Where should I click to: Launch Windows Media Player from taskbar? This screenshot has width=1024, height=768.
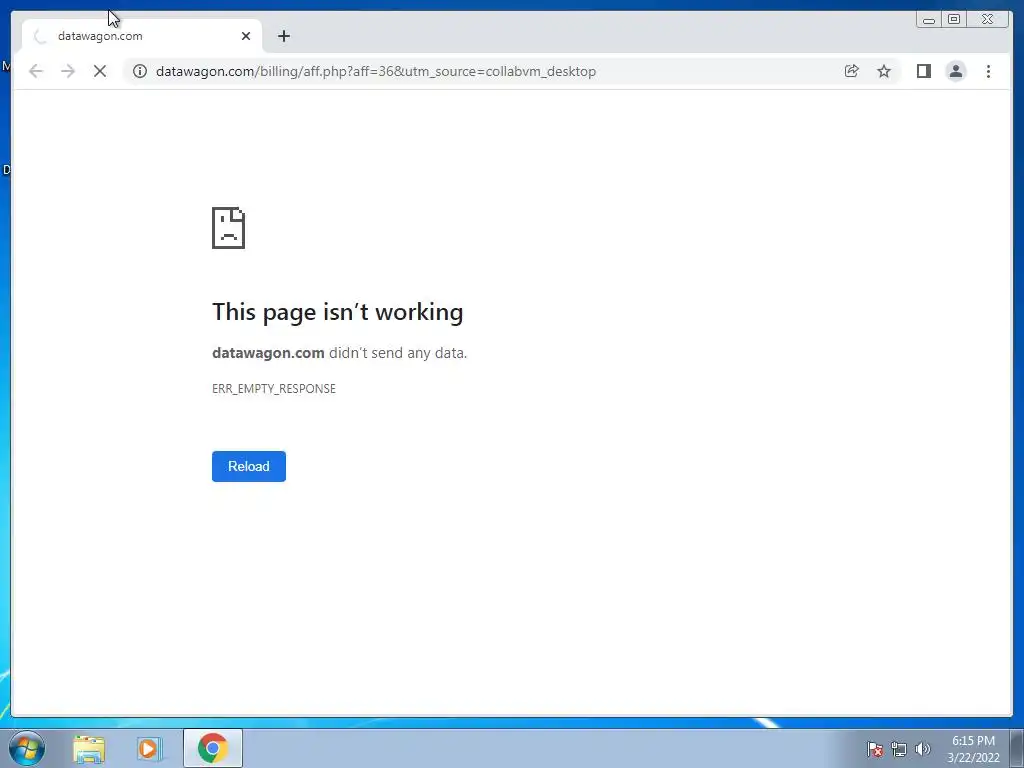click(x=148, y=748)
